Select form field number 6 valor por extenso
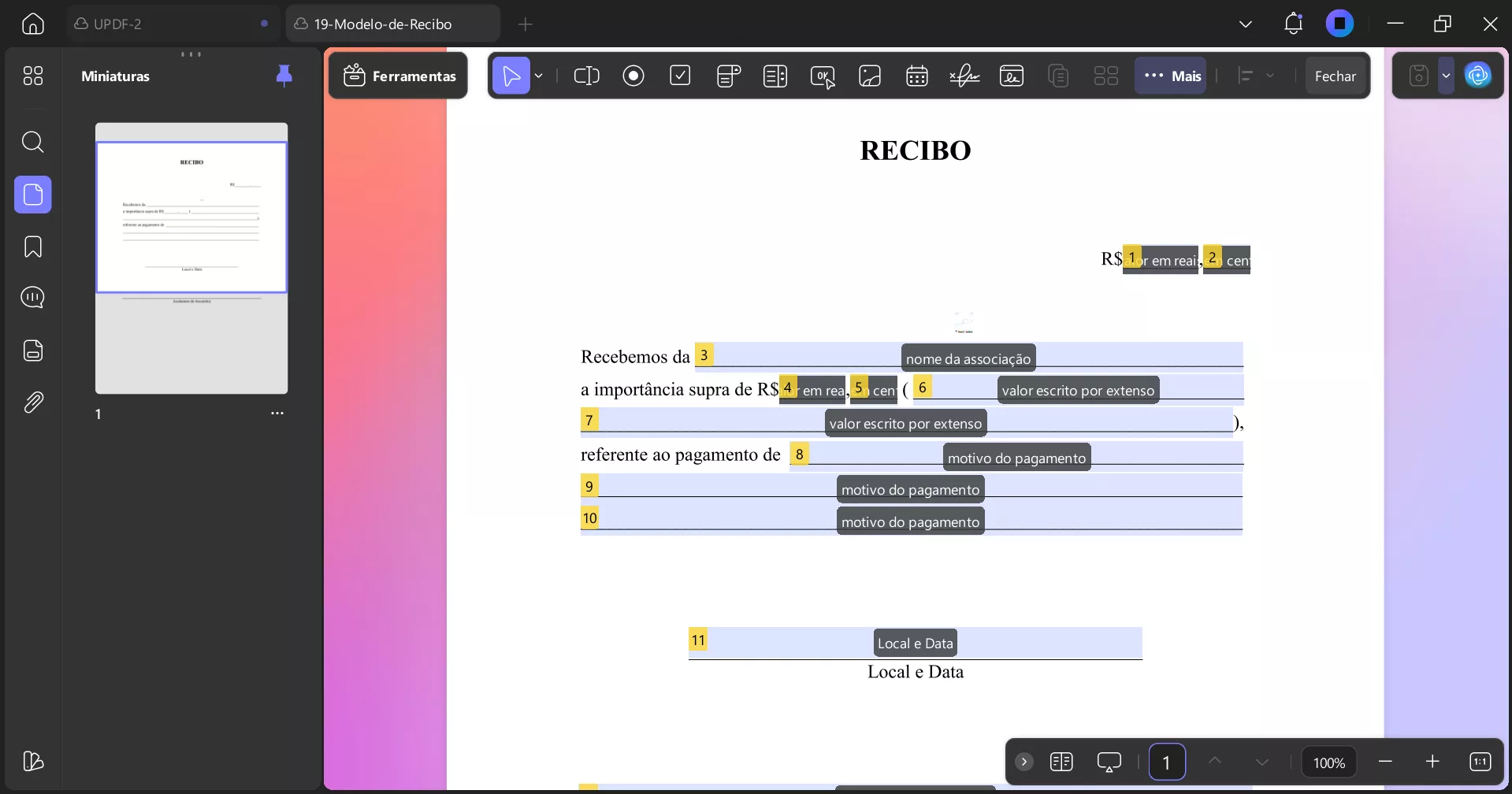This screenshot has height=794, width=1512. point(1078,388)
